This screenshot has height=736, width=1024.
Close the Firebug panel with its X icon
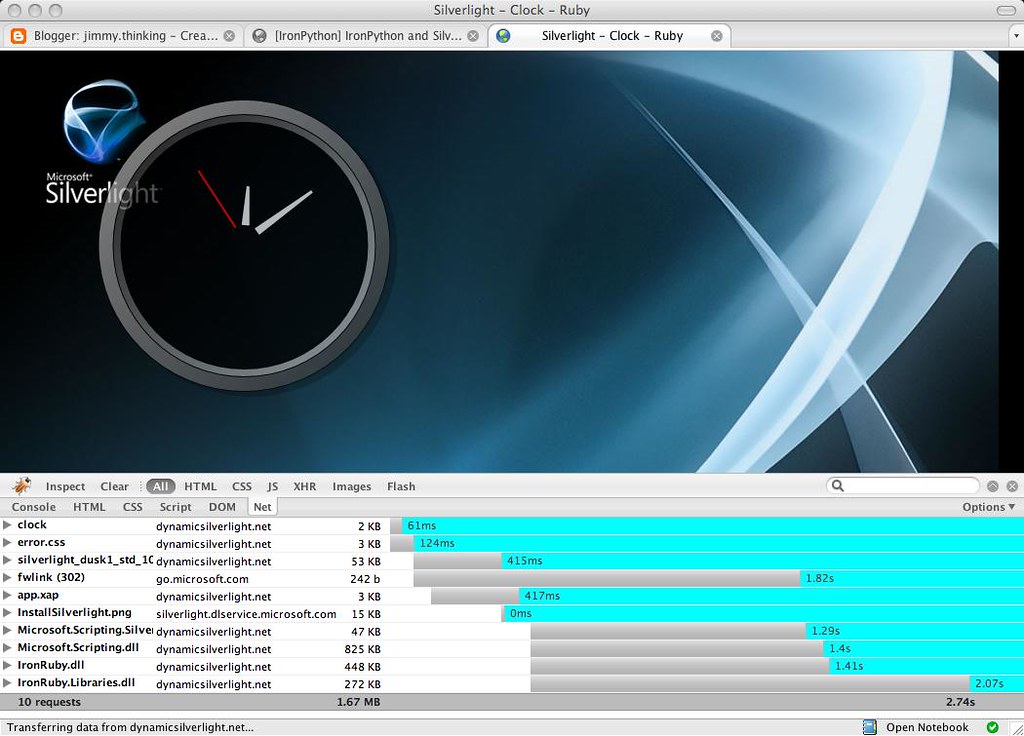click(1012, 486)
